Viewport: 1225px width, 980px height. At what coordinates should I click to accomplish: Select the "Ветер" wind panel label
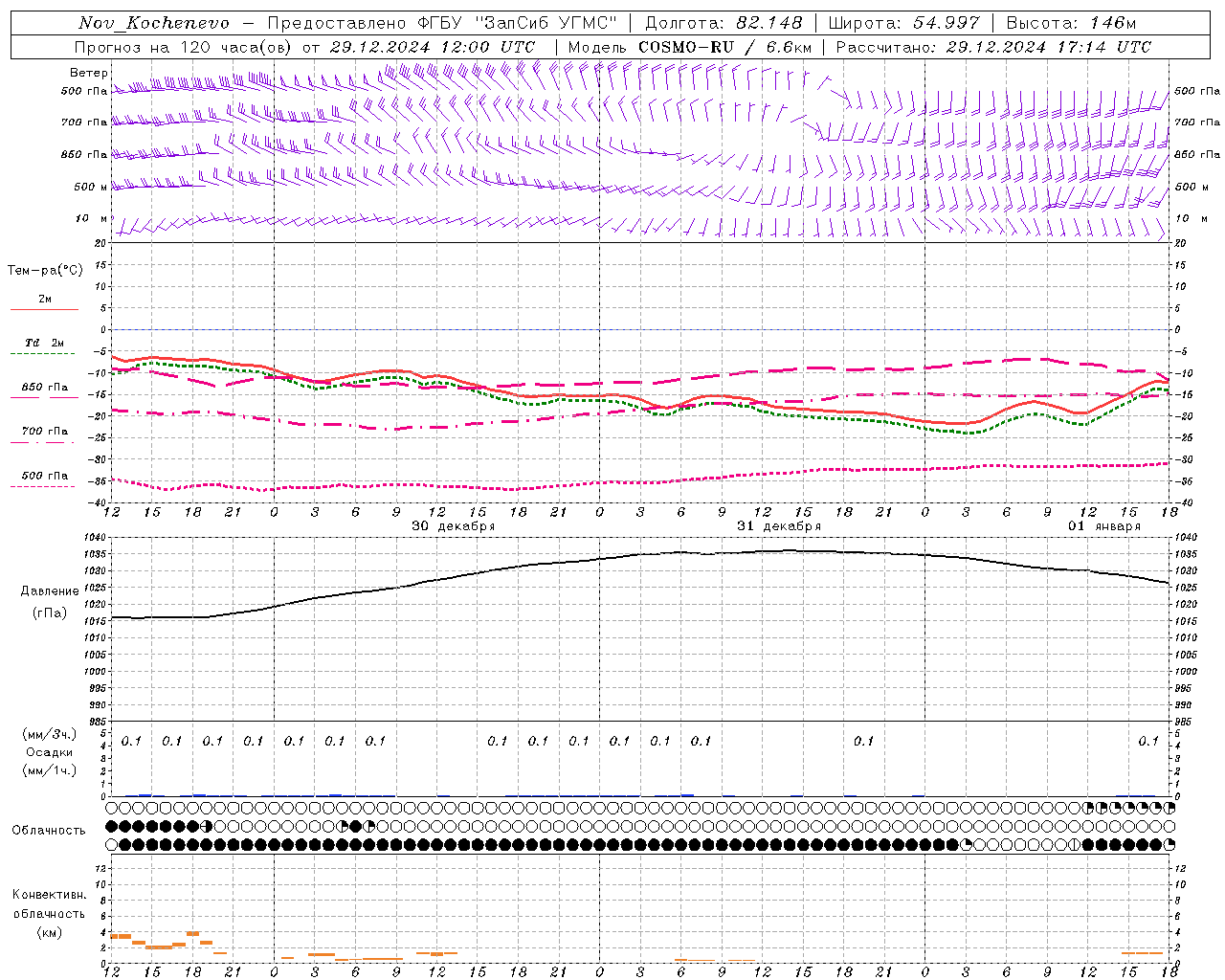click(x=89, y=73)
